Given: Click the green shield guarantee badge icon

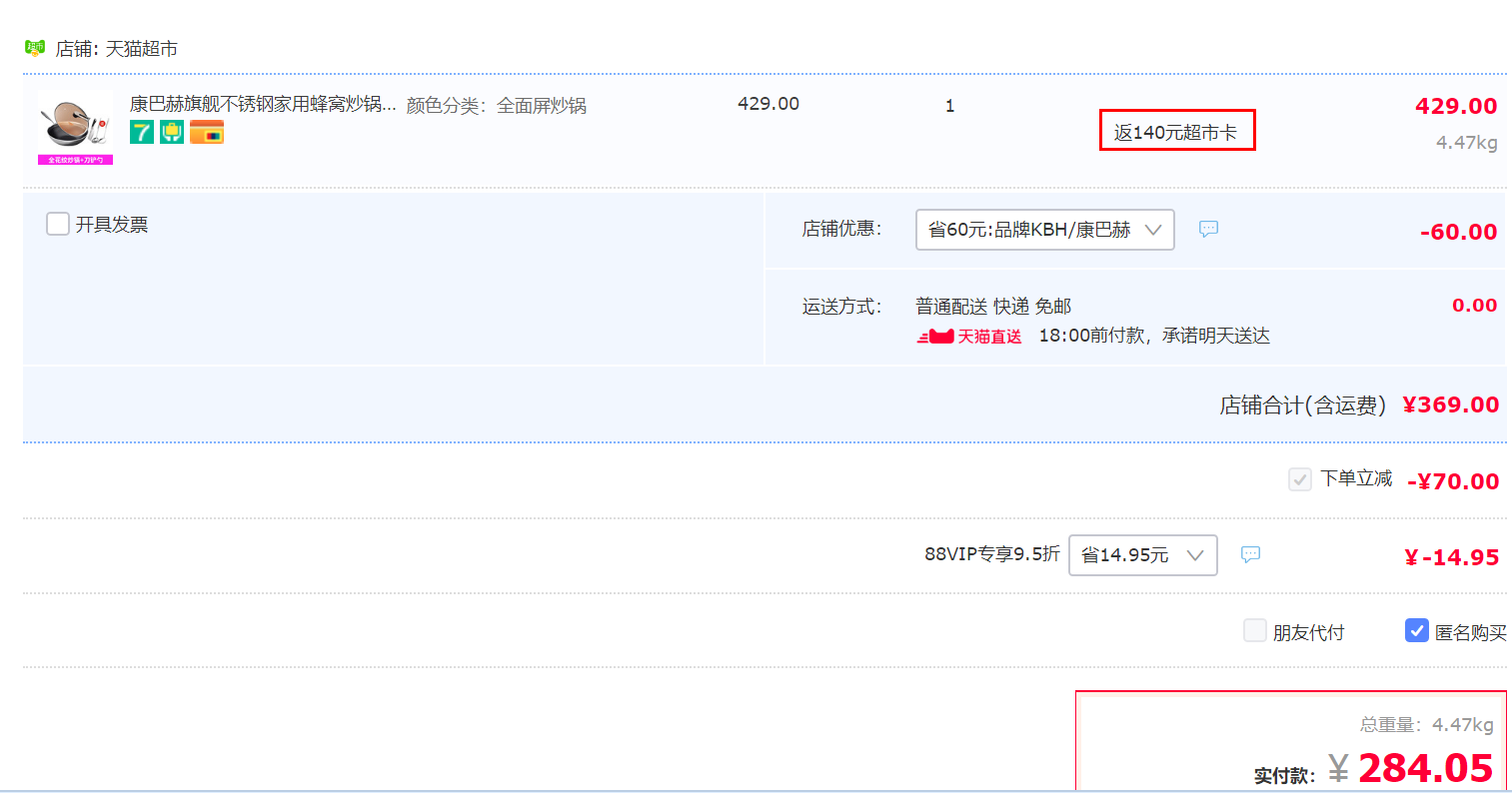Looking at the screenshot, I should (172, 132).
